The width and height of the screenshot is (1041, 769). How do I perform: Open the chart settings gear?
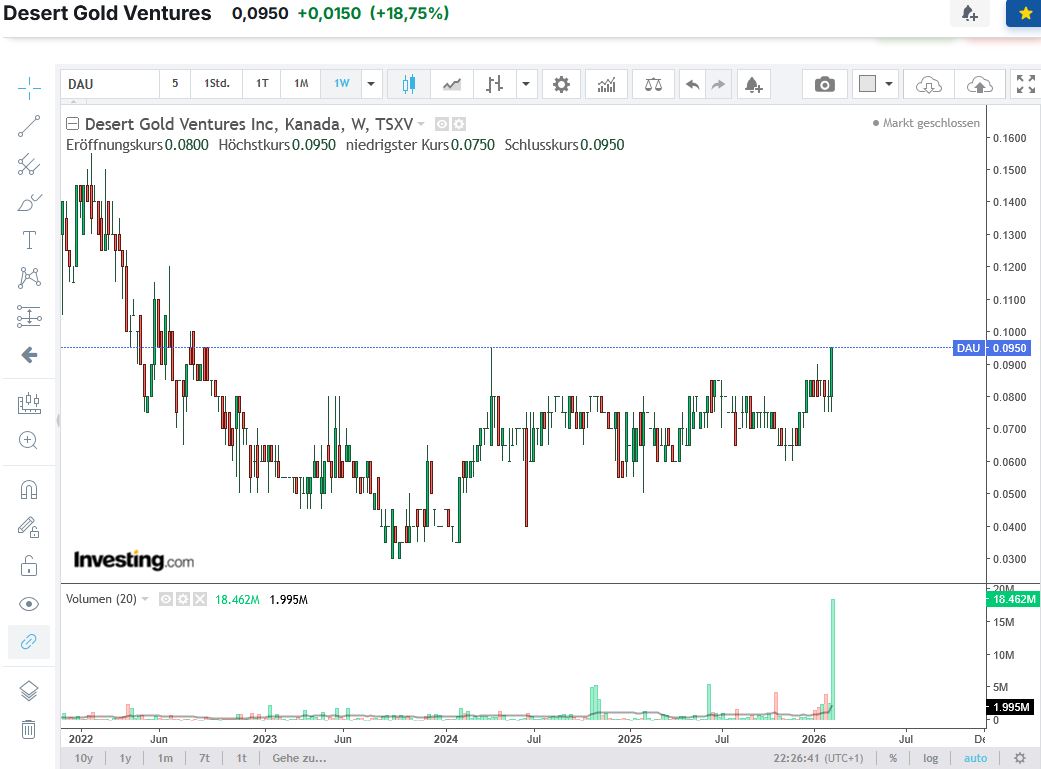click(561, 84)
